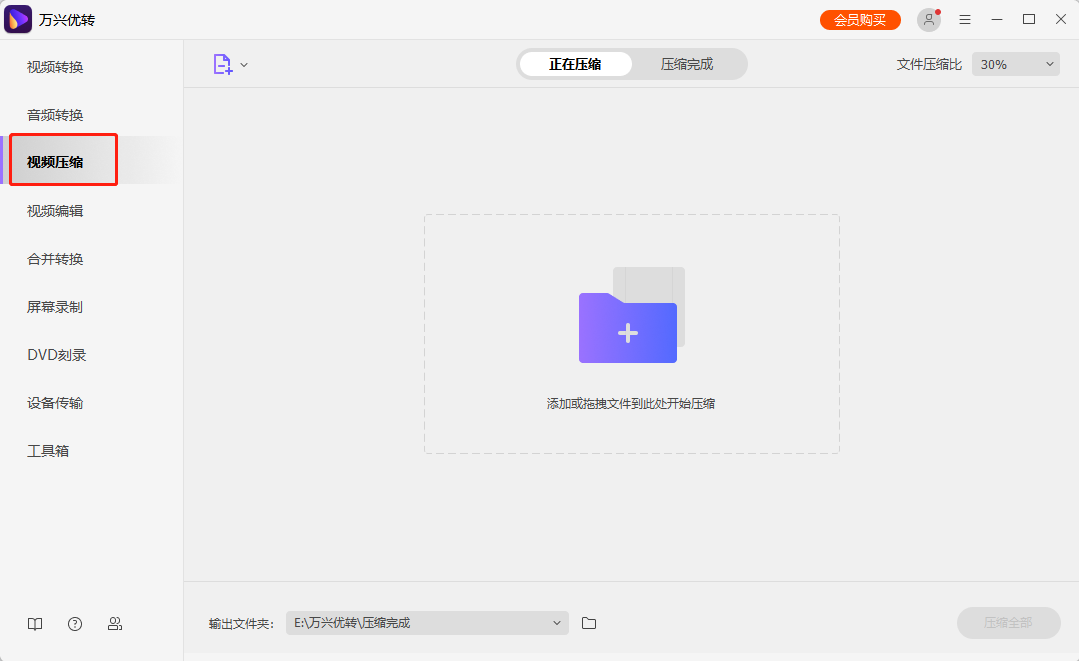Screen dimensions: 1079x661
Task: Open the add file icon in toolbar
Action: [222, 63]
